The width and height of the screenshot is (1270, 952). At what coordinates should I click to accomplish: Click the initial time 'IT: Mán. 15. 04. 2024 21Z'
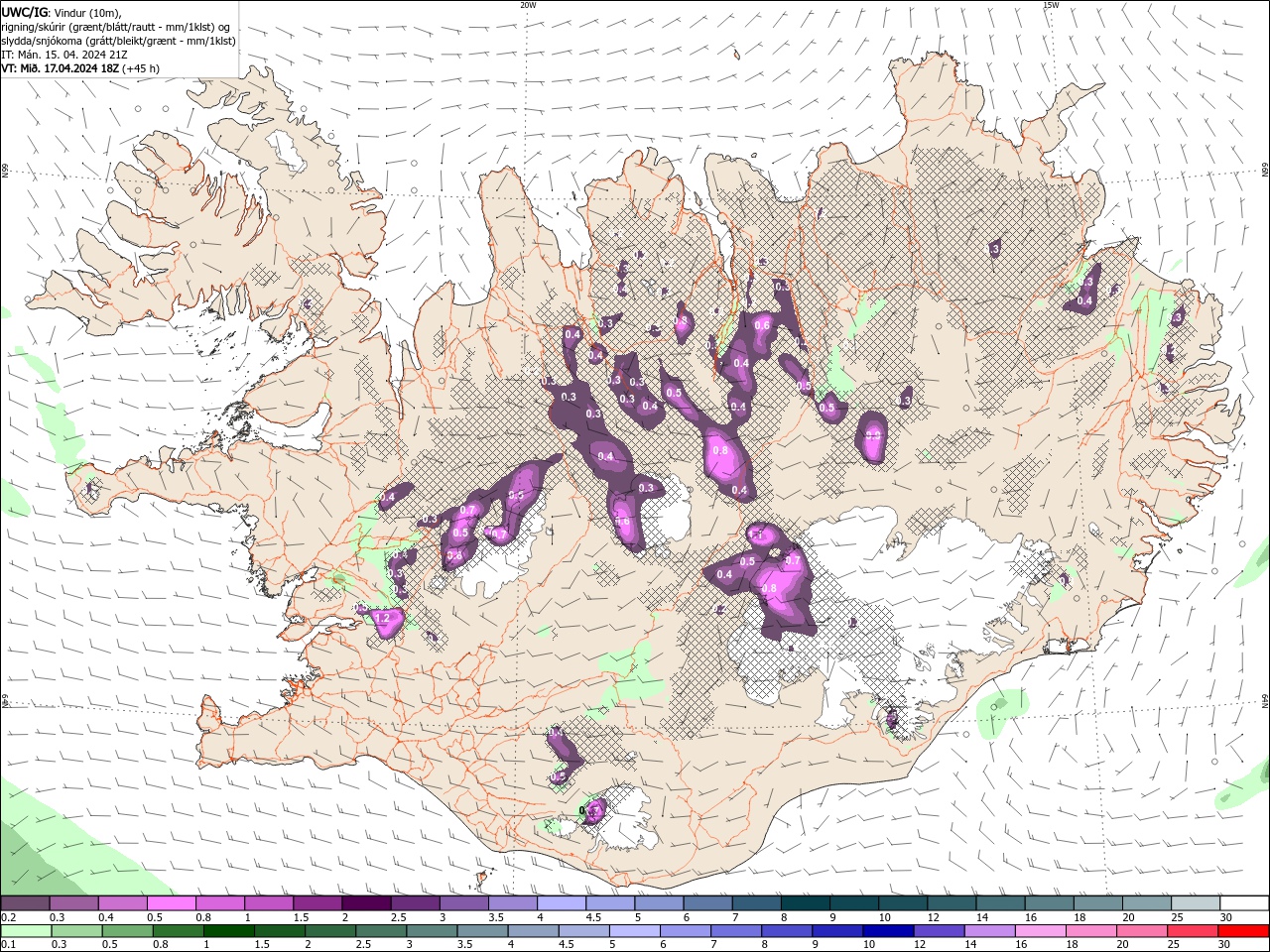click(64, 55)
